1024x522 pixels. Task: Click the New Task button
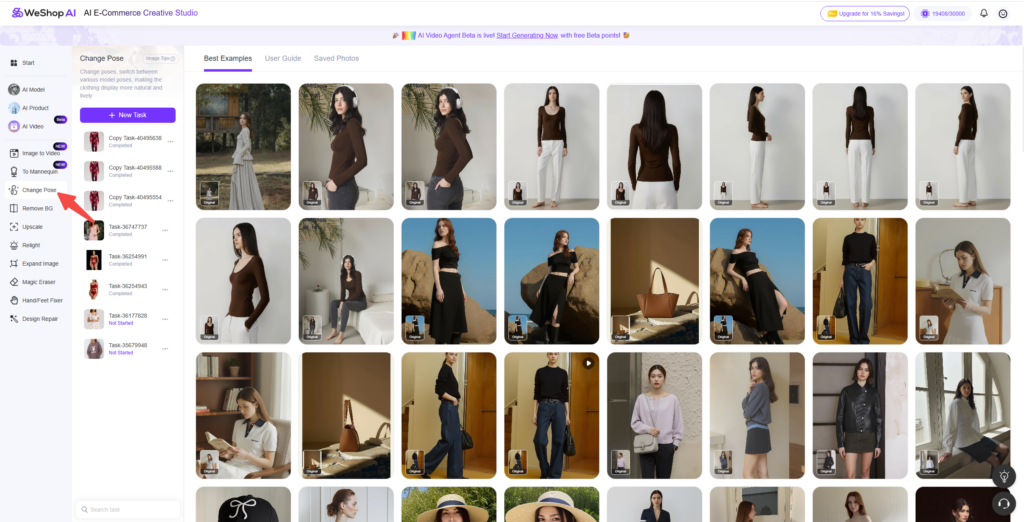(127, 115)
